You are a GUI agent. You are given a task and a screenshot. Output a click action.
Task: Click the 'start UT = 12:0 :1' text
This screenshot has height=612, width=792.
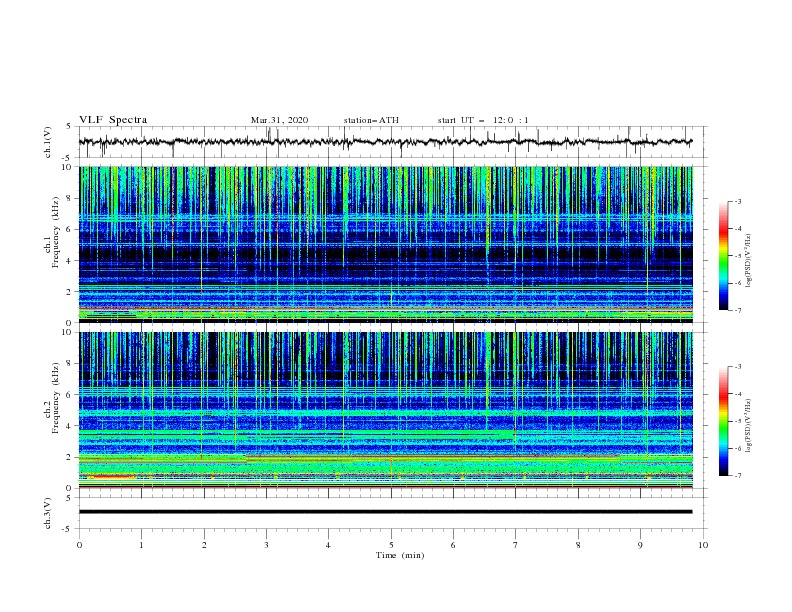(483, 120)
